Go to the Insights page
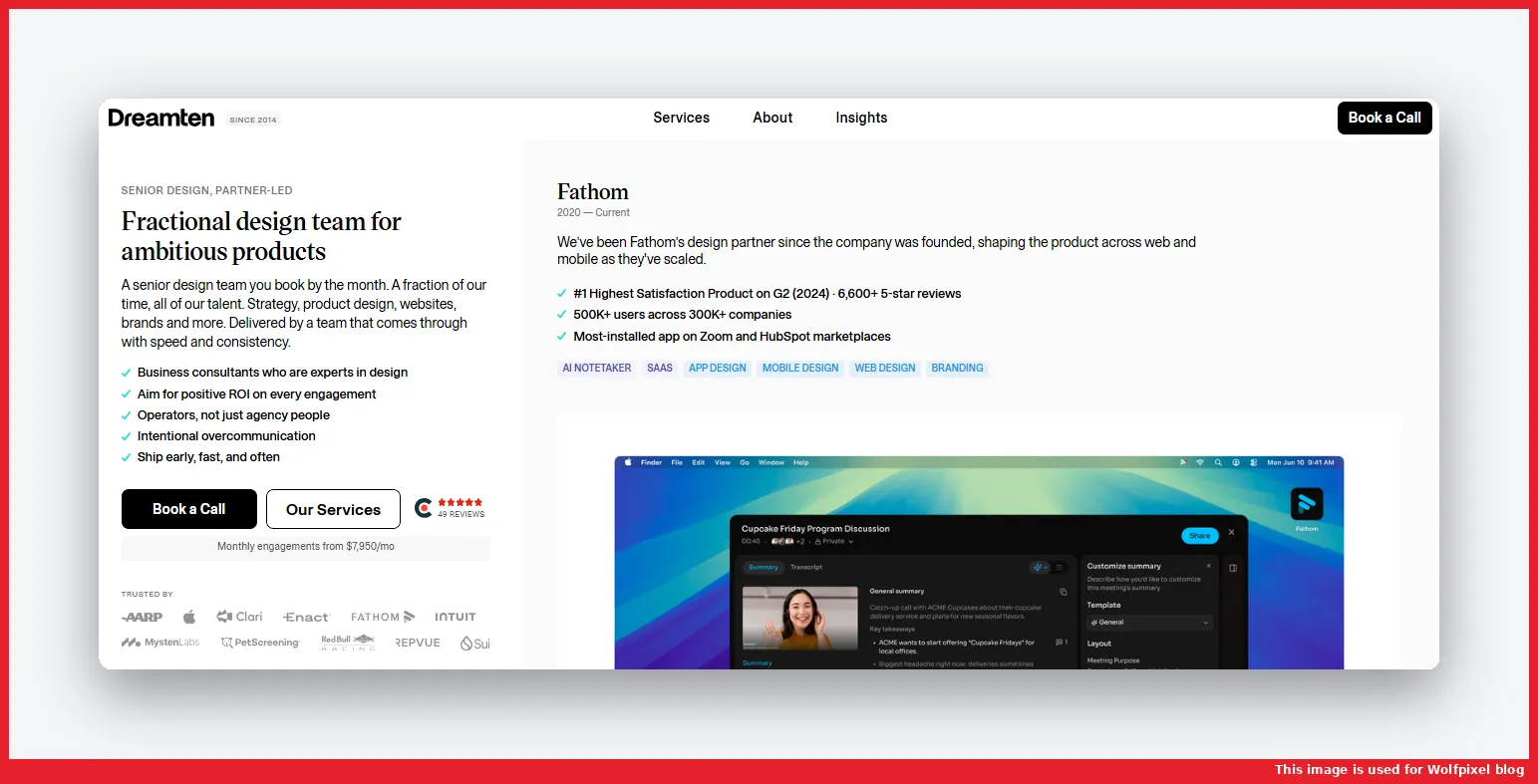The width and height of the screenshot is (1538, 784). coord(861,118)
